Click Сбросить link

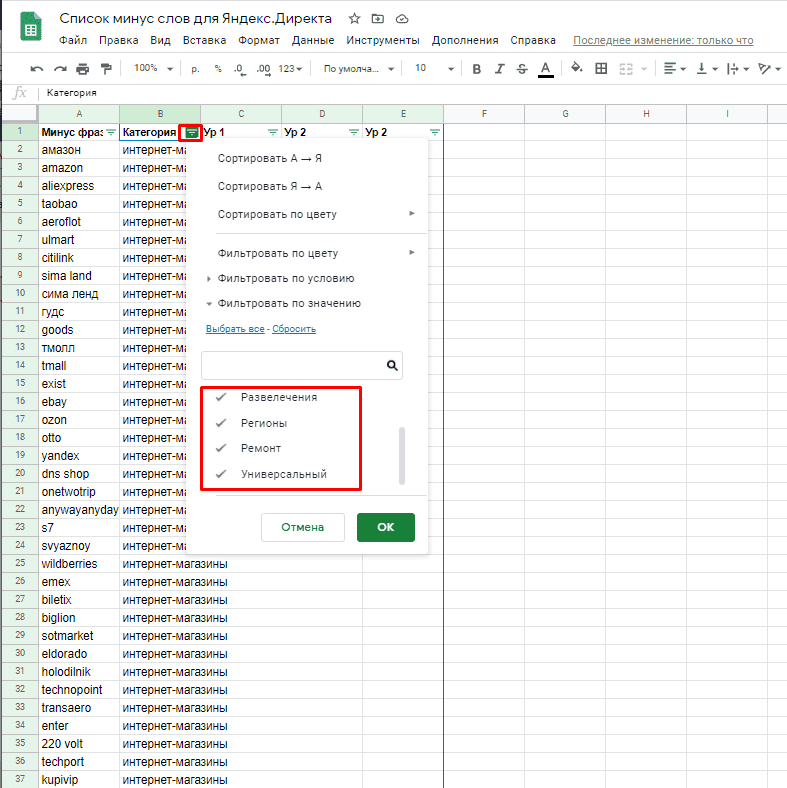click(294, 329)
